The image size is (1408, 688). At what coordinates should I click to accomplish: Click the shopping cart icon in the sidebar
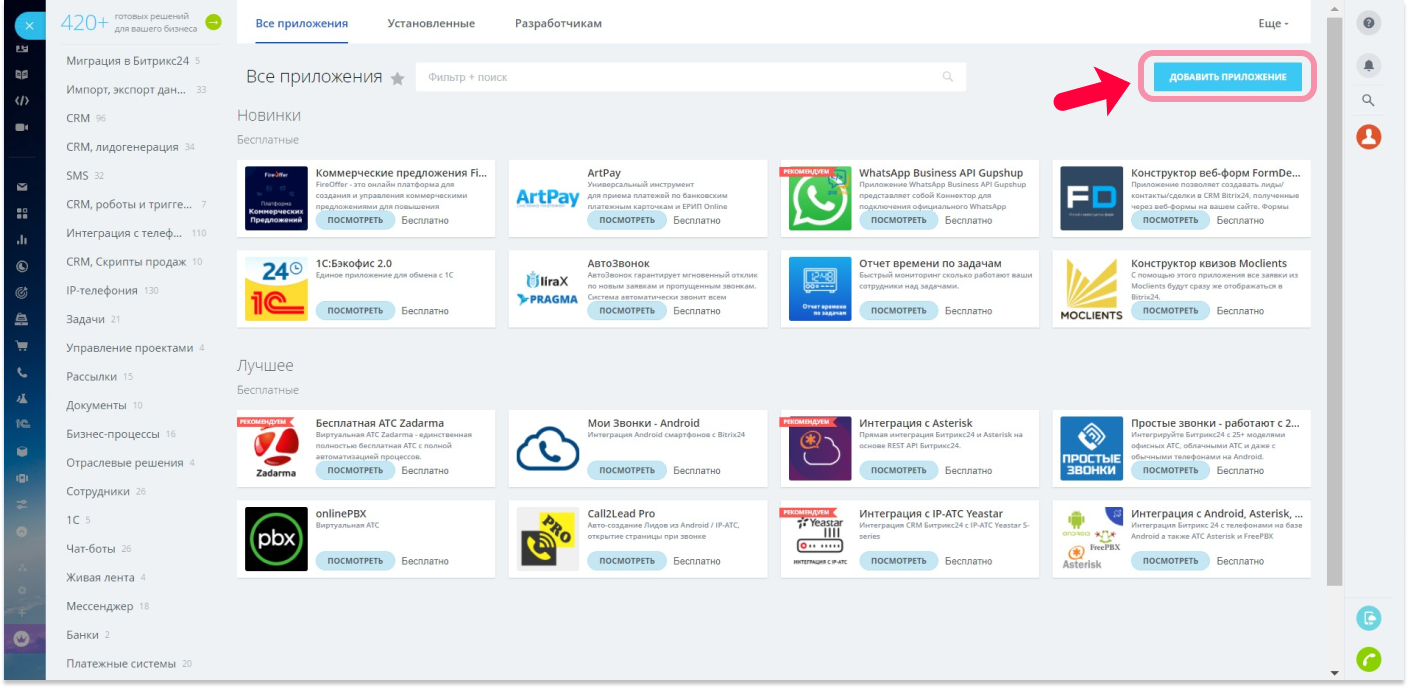pos(22,346)
